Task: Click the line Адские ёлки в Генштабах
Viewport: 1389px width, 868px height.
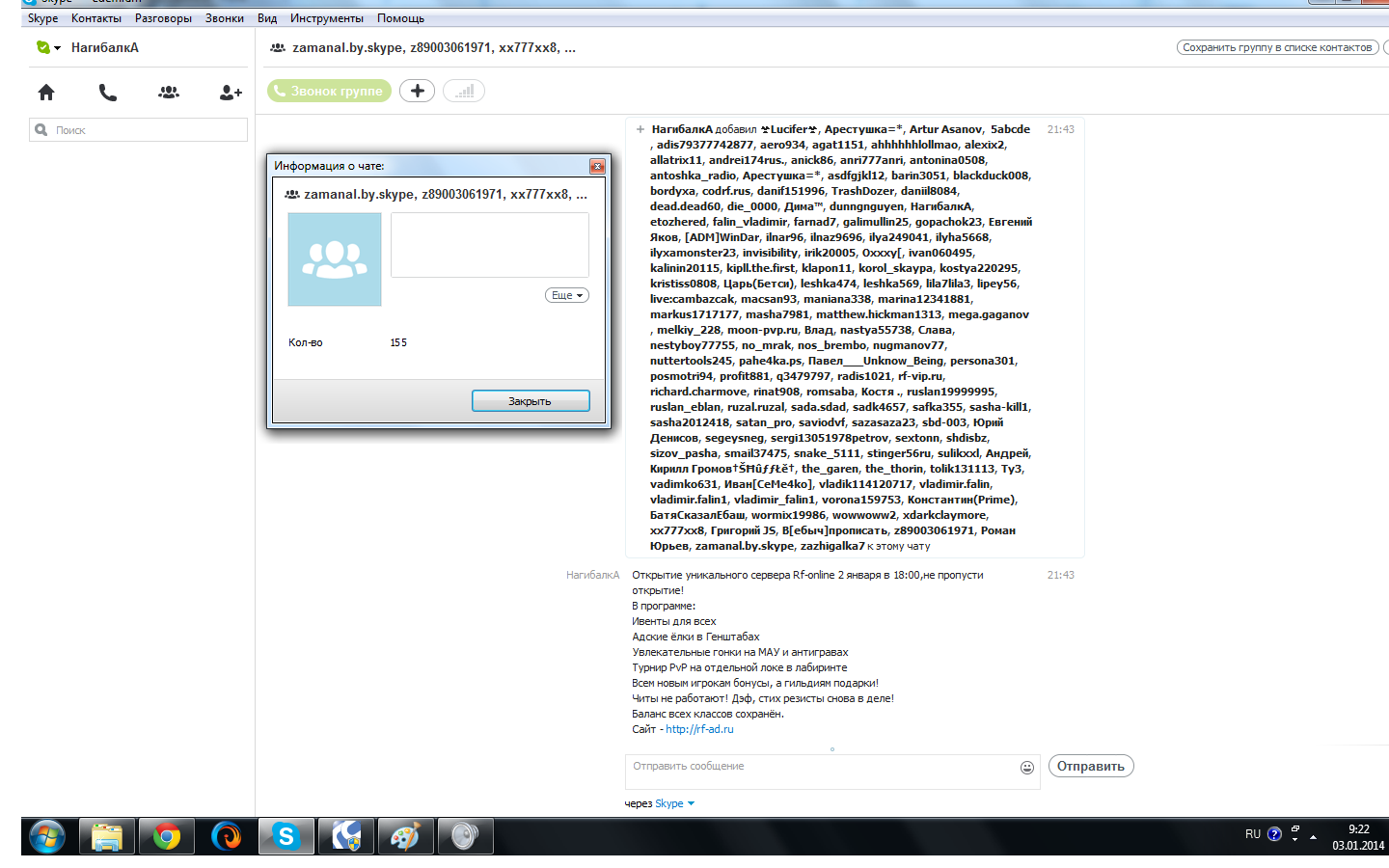Action: point(695,637)
